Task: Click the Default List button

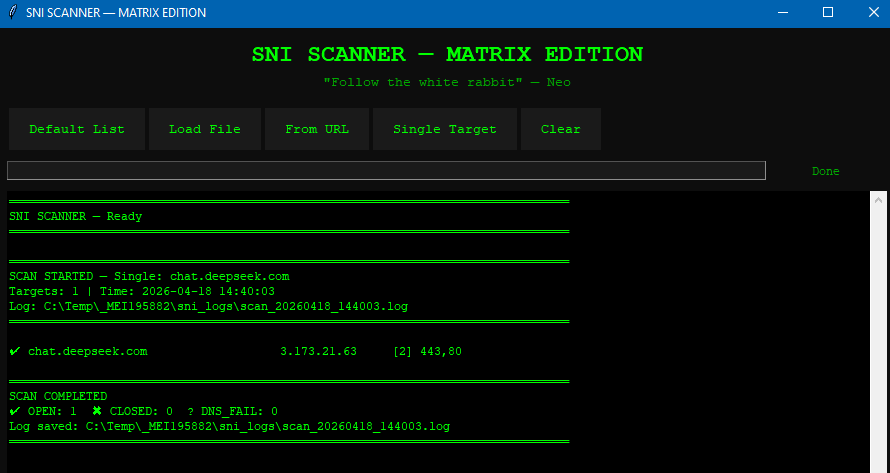Action: coord(77,129)
